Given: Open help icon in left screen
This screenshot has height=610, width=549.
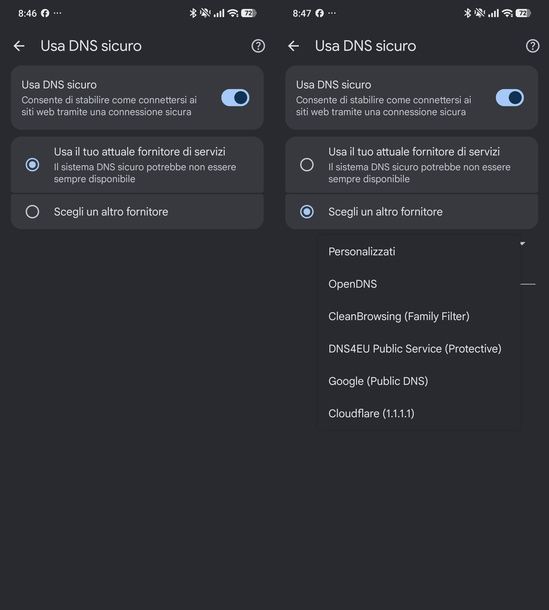Looking at the screenshot, I should pyautogui.click(x=258, y=46).
